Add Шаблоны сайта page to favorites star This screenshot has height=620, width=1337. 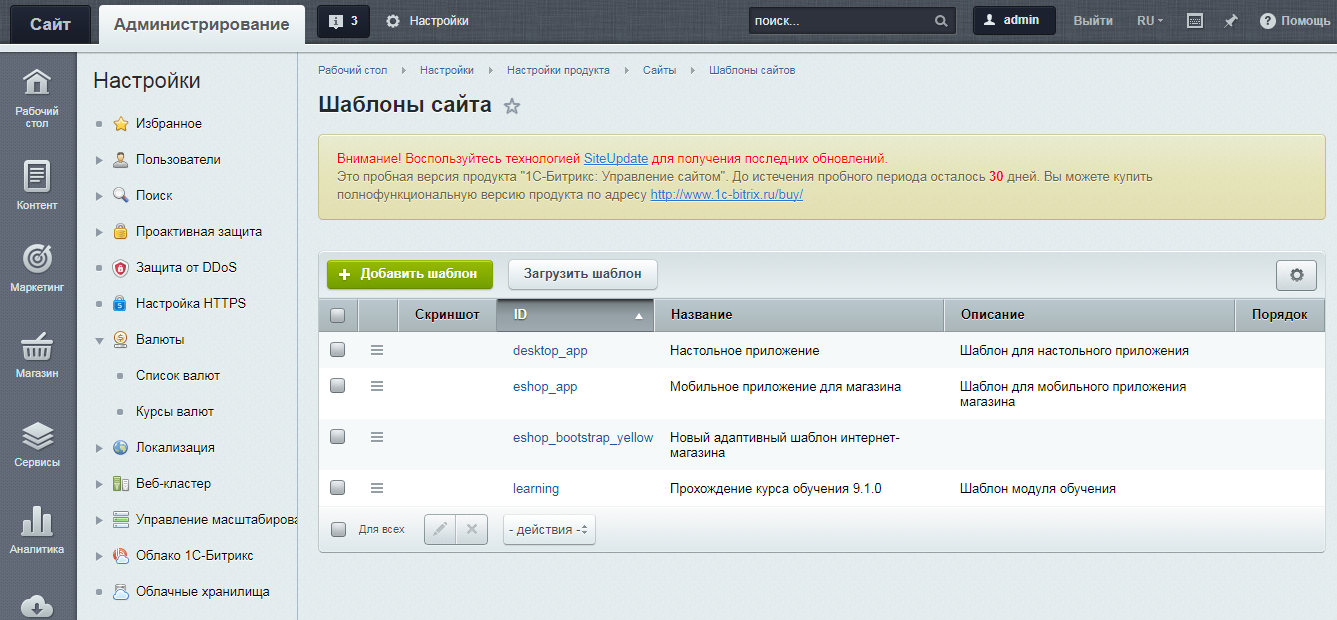point(512,106)
